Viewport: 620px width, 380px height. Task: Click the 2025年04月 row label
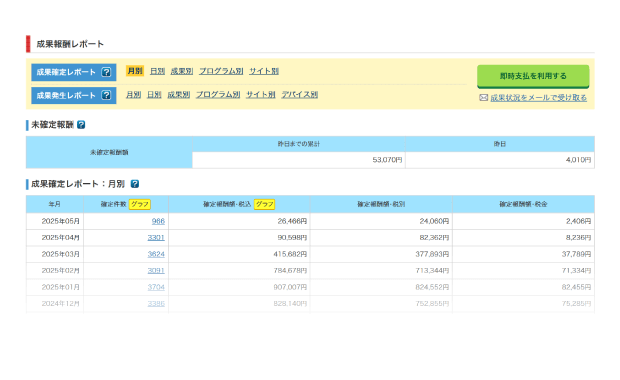60,238
